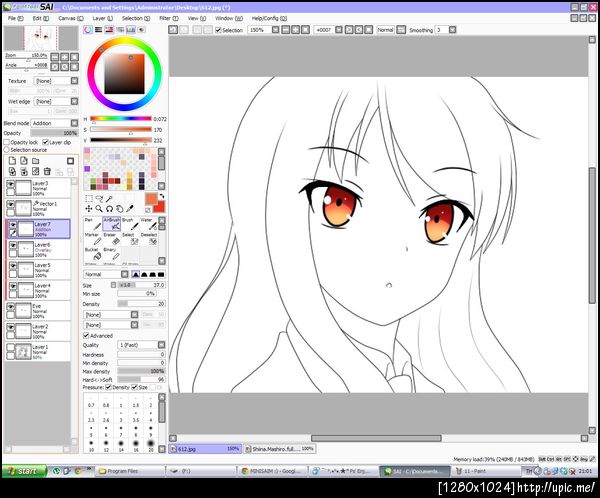The height and width of the screenshot is (498, 600).
Task: Open the File menu
Action: 15,18
